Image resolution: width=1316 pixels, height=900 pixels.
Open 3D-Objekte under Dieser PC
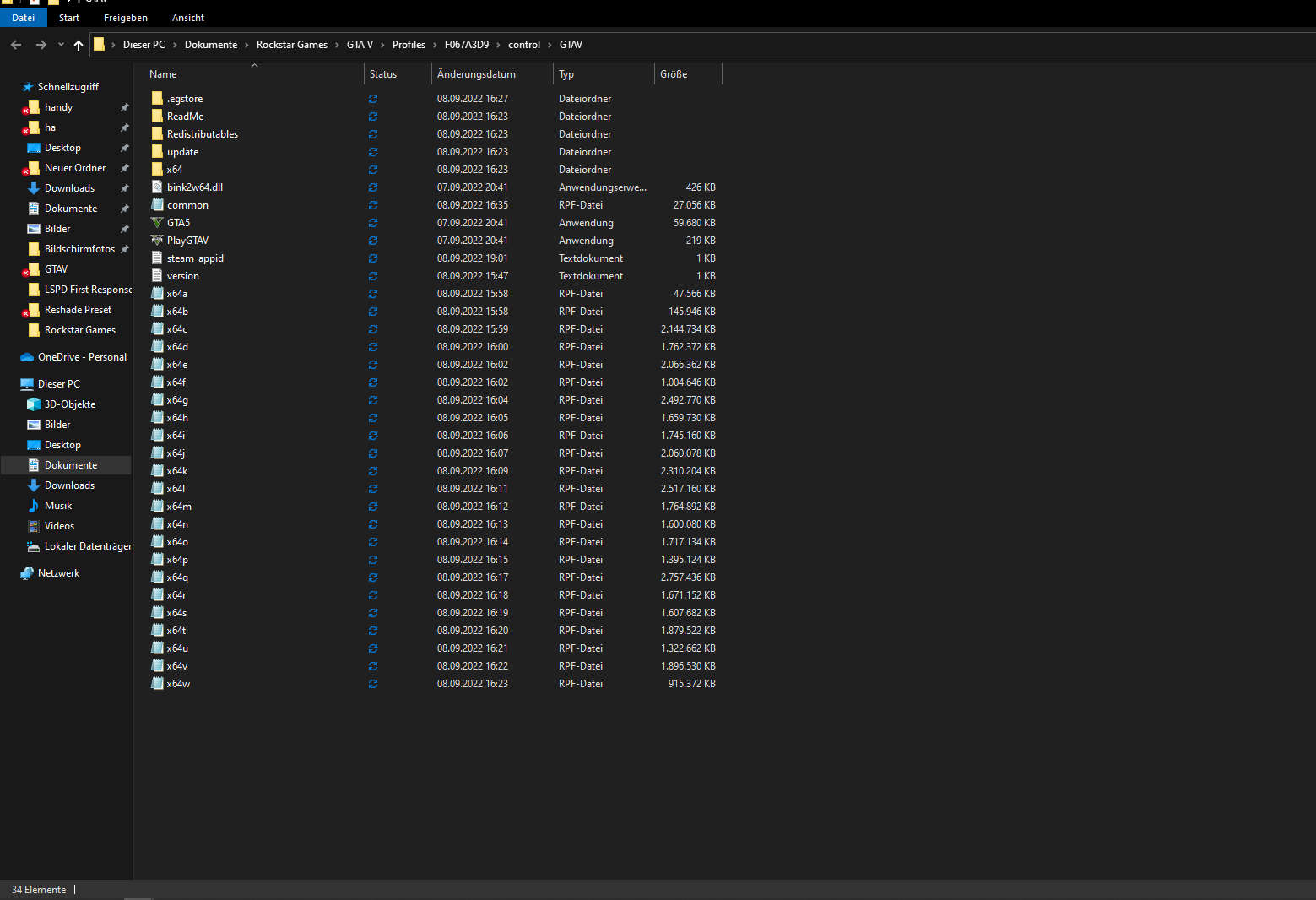pyautogui.click(x=69, y=404)
